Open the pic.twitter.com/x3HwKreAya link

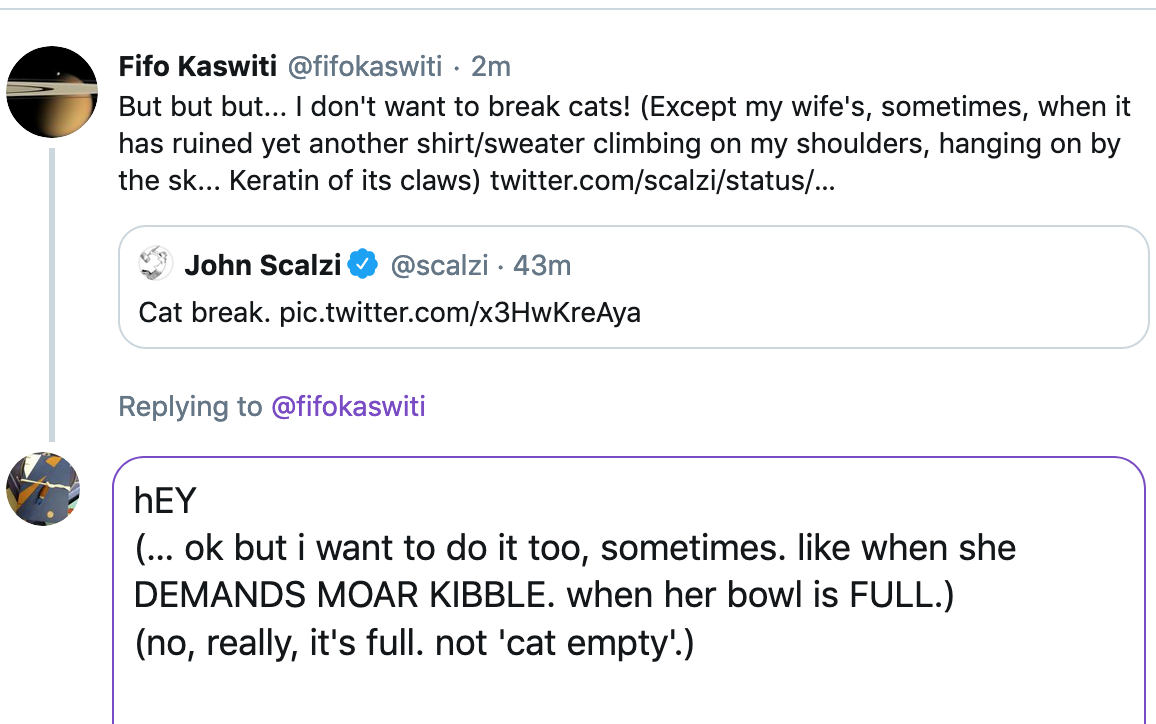[x=460, y=313]
